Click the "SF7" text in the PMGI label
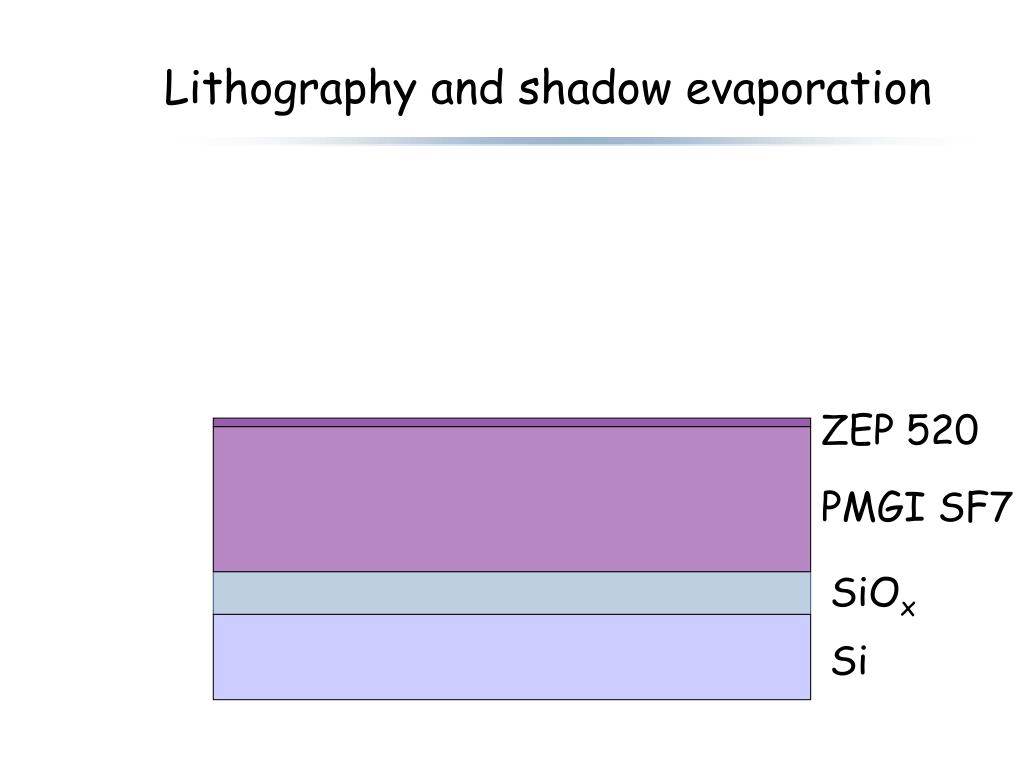 point(976,506)
